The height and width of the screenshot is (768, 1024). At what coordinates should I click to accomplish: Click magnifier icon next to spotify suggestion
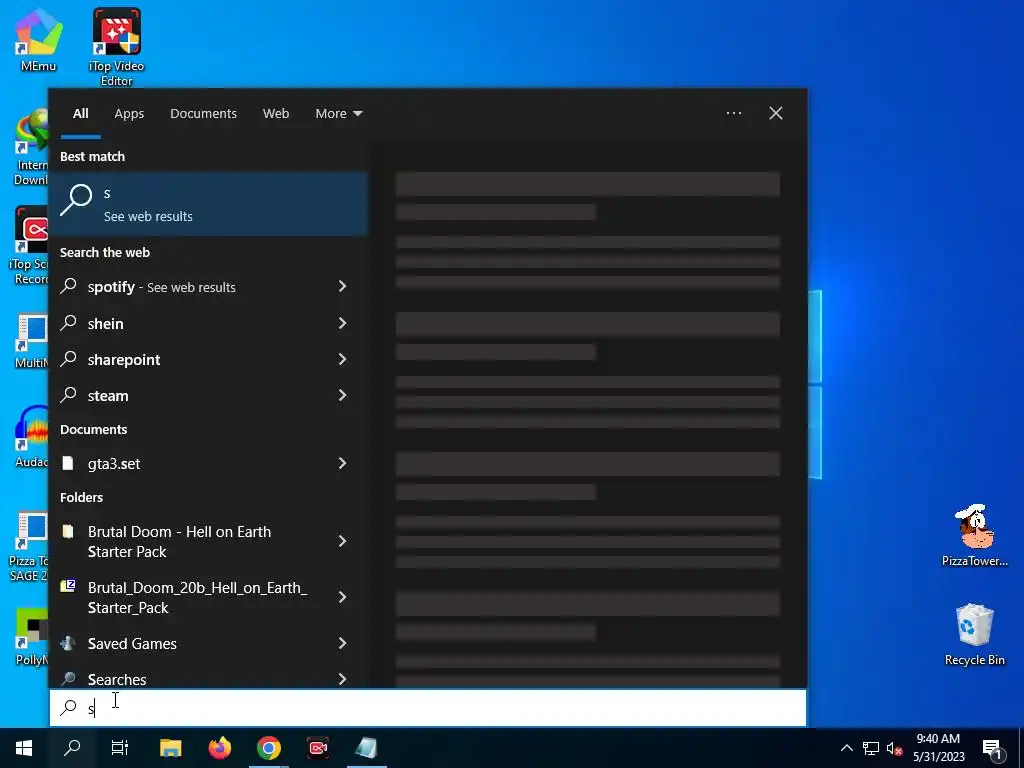[69, 285]
